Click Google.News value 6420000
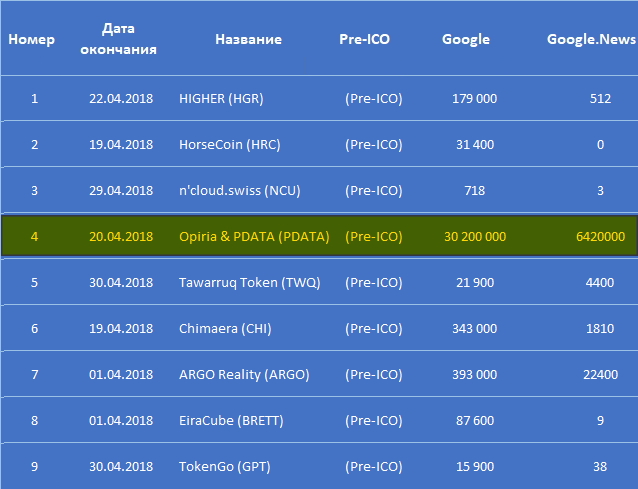The image size is (638, 489). tap(600, 236)
